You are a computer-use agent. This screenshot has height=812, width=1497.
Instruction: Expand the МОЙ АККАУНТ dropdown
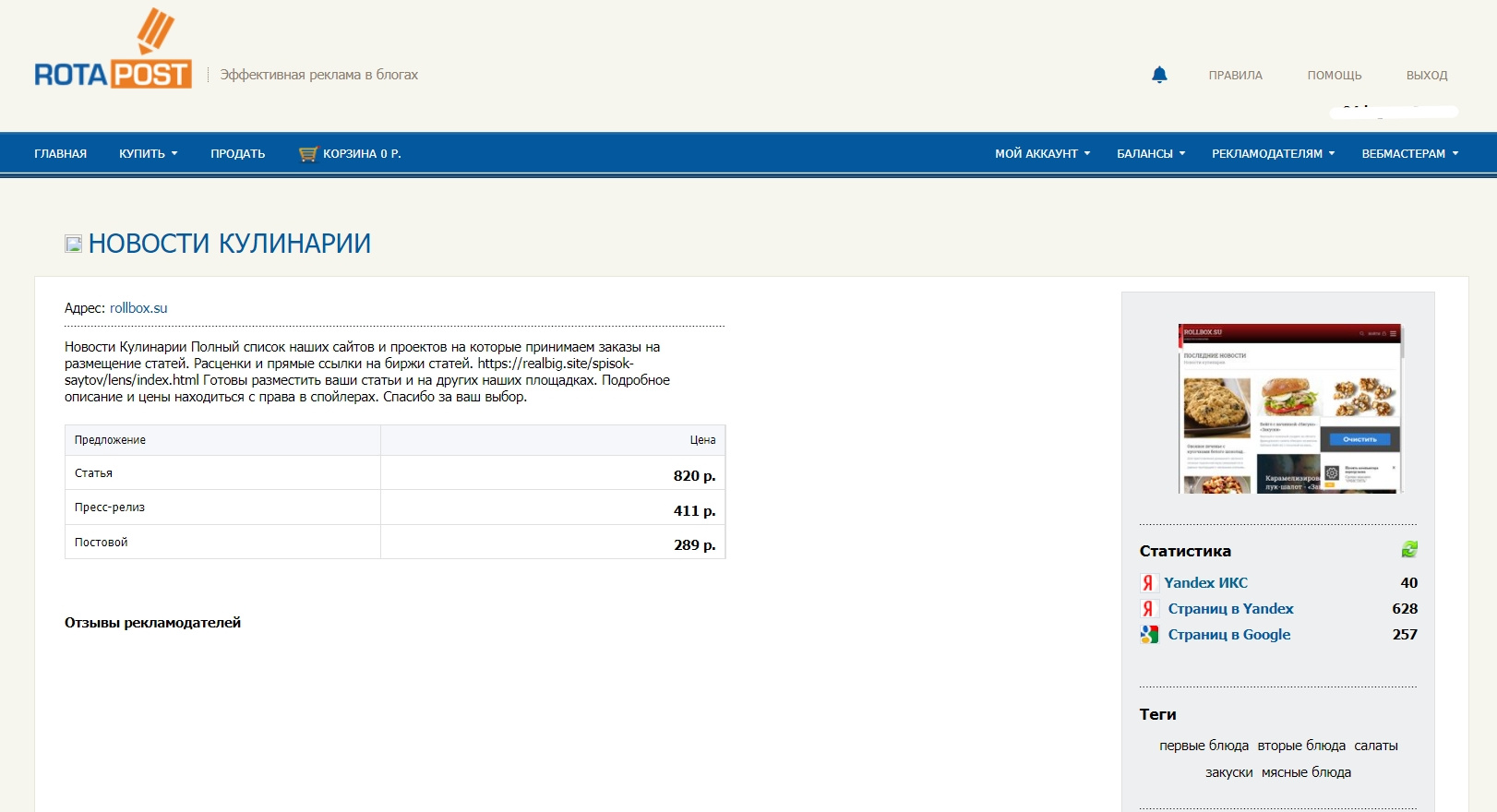coord(1042,154)
